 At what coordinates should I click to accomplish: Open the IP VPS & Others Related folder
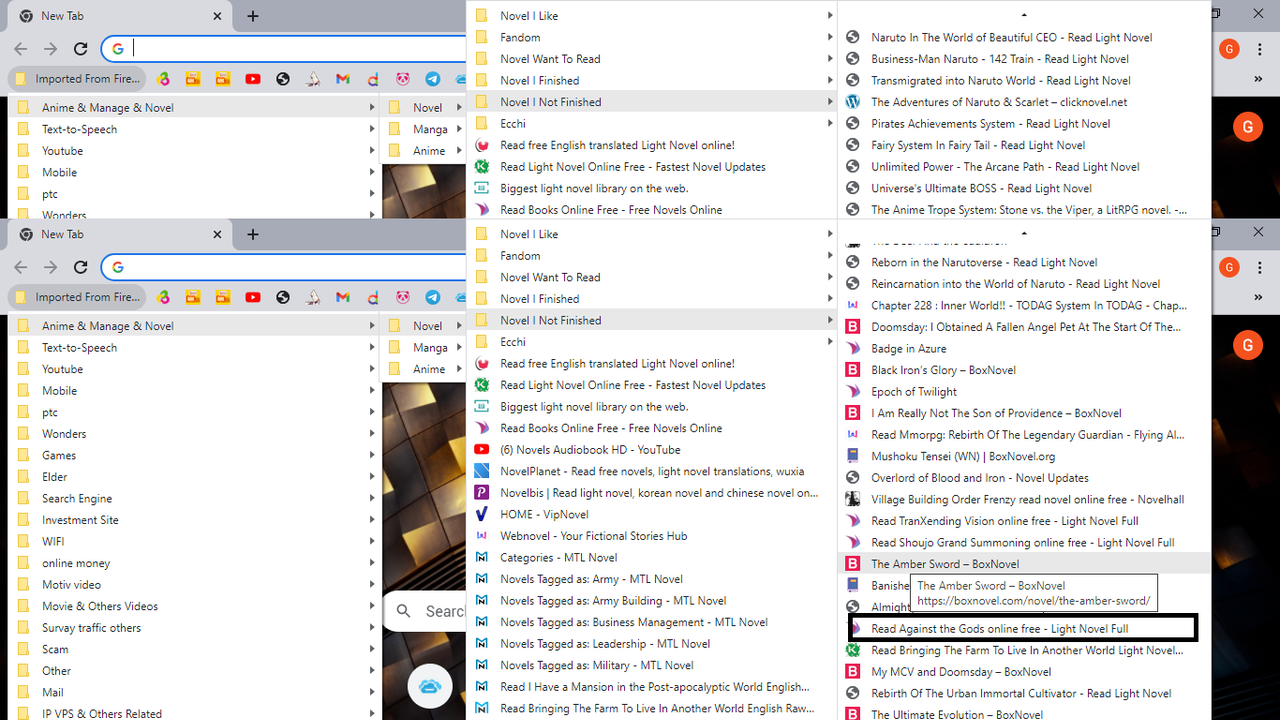pos(195,713)
